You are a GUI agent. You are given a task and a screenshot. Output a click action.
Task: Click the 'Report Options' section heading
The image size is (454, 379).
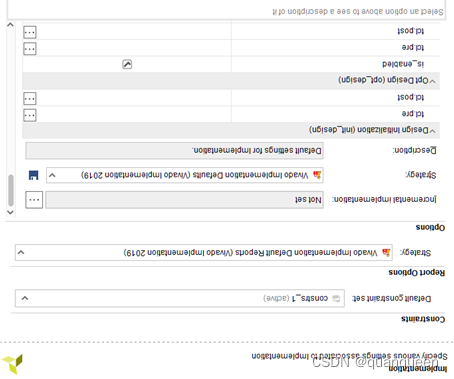[417, 273]
